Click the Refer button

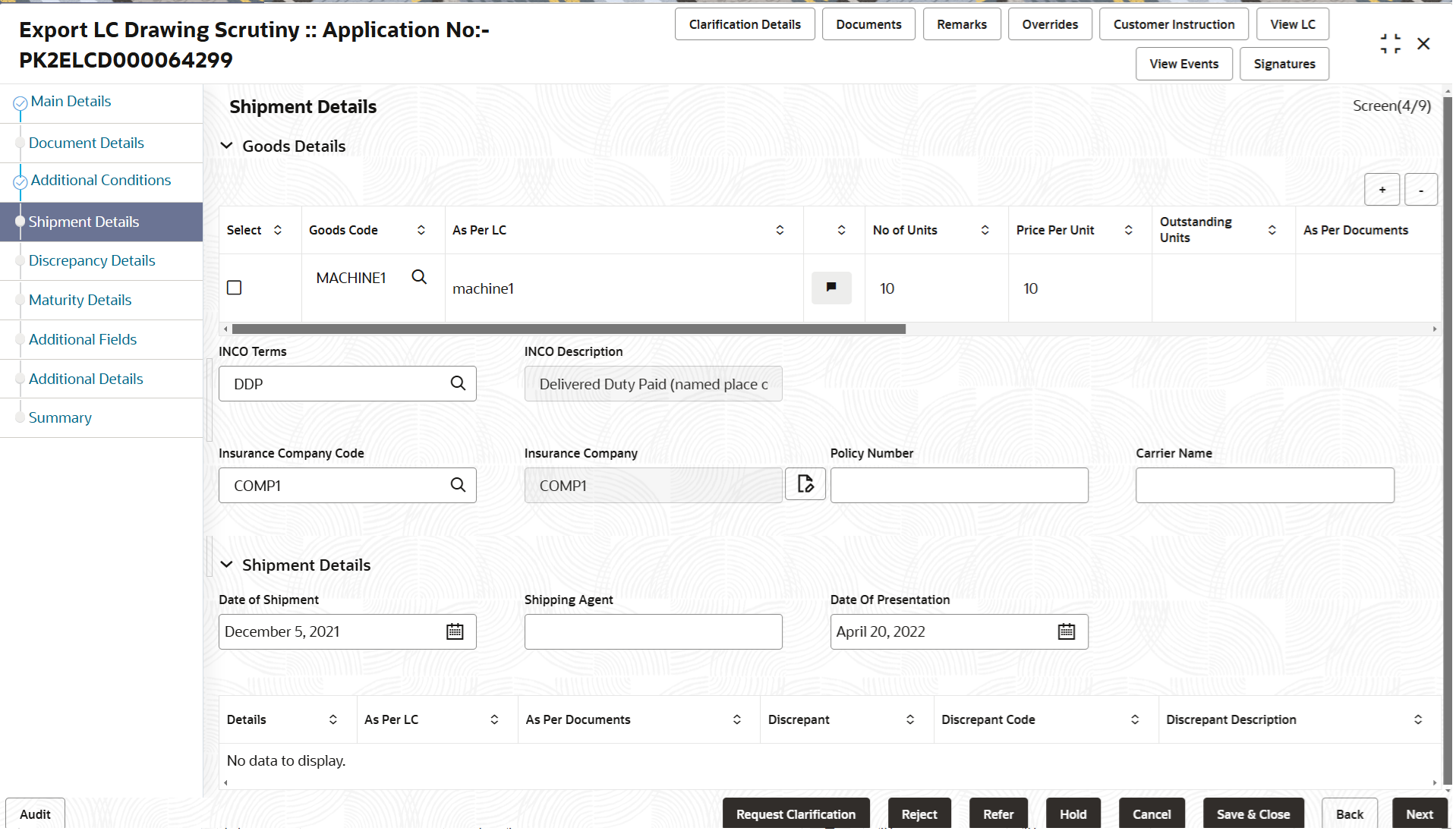(998, 814)
